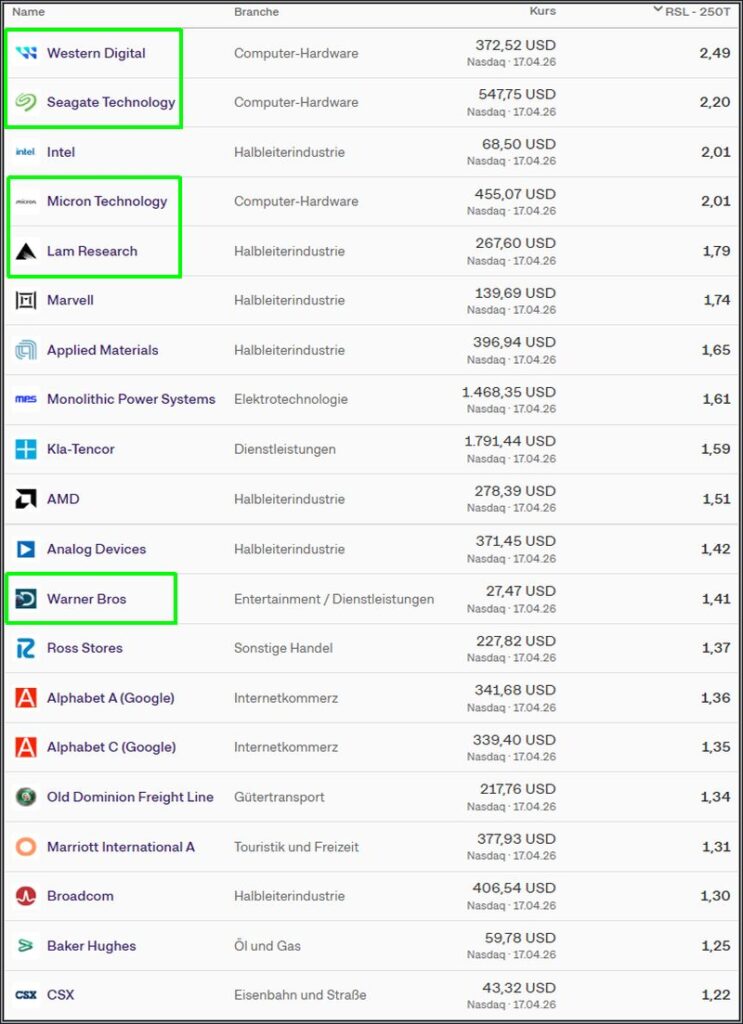Sort the table by Name column

point(29,12)
